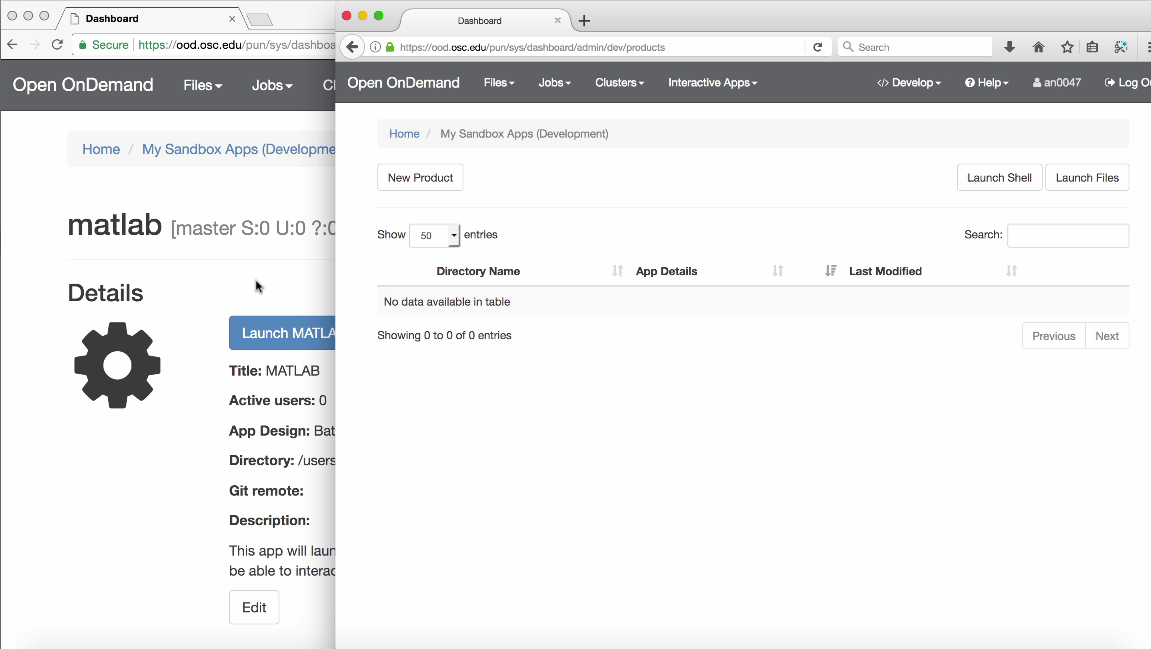Image resolution: width=1151 pixels, height=649 pixels.
Task: Click the Firefox back arrow button
Action: (352, 47)
